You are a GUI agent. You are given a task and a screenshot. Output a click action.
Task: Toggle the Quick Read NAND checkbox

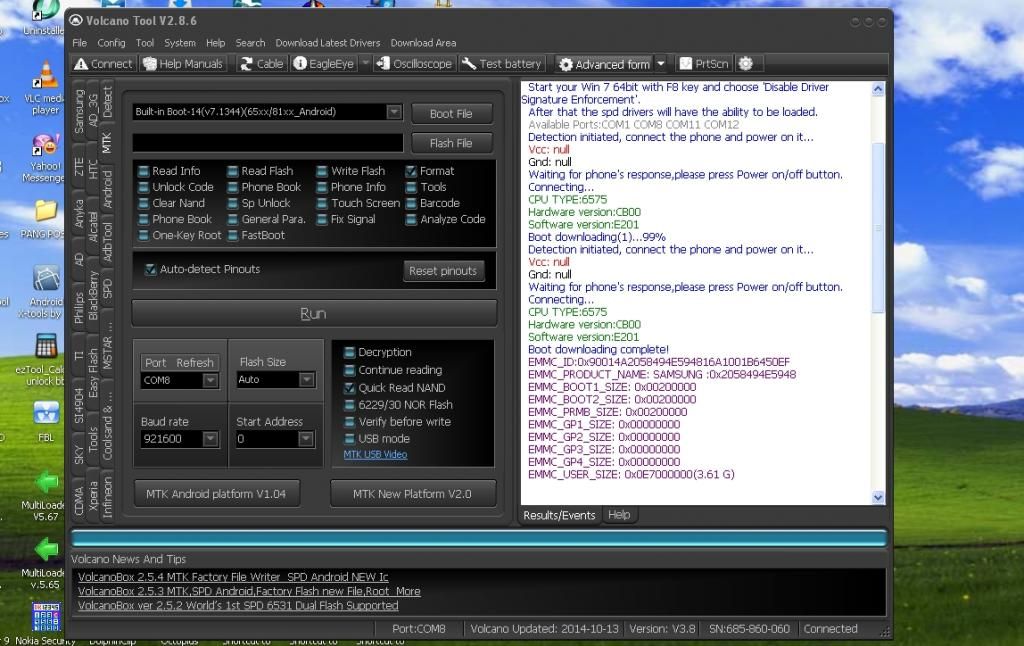[349, 388]
